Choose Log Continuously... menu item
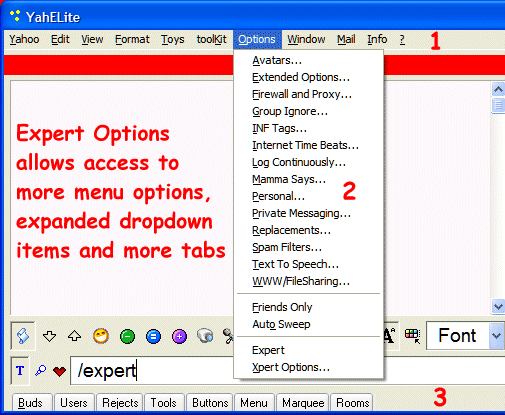 (309, 162)
